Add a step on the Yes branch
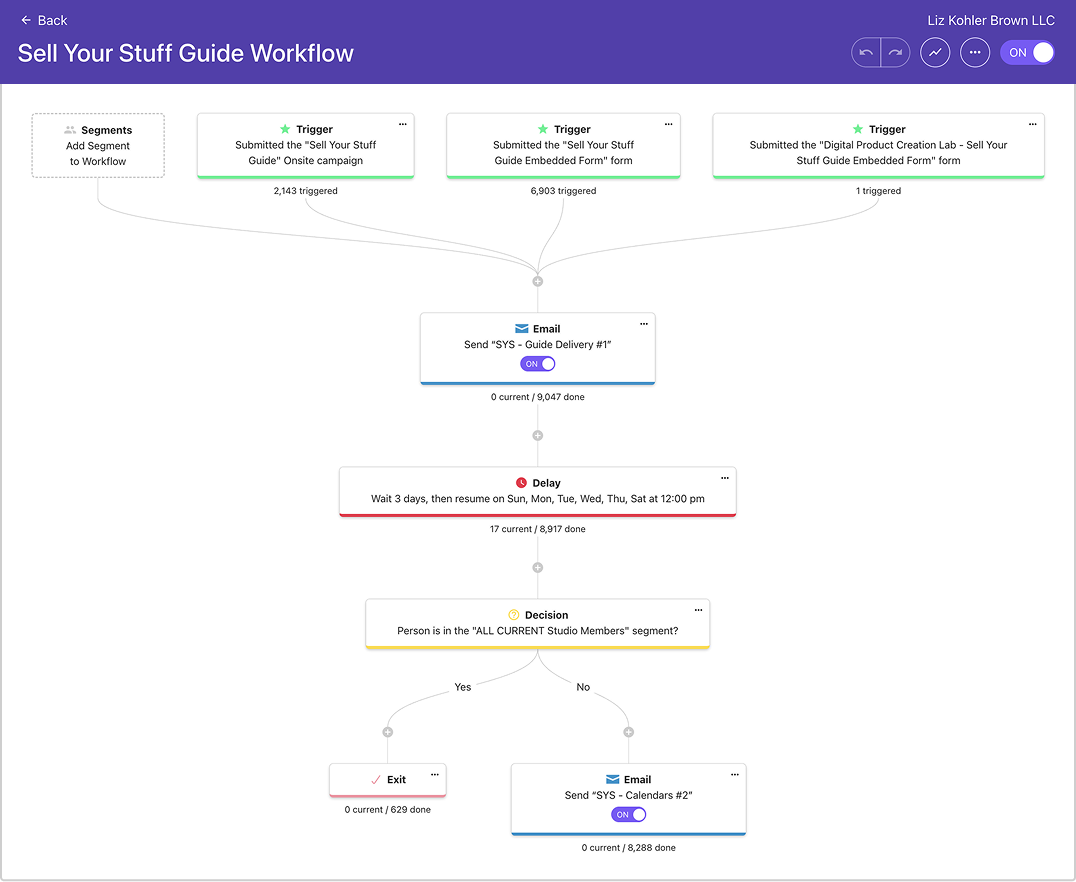The image size is (1076, 882). click(x=388, y=732)
